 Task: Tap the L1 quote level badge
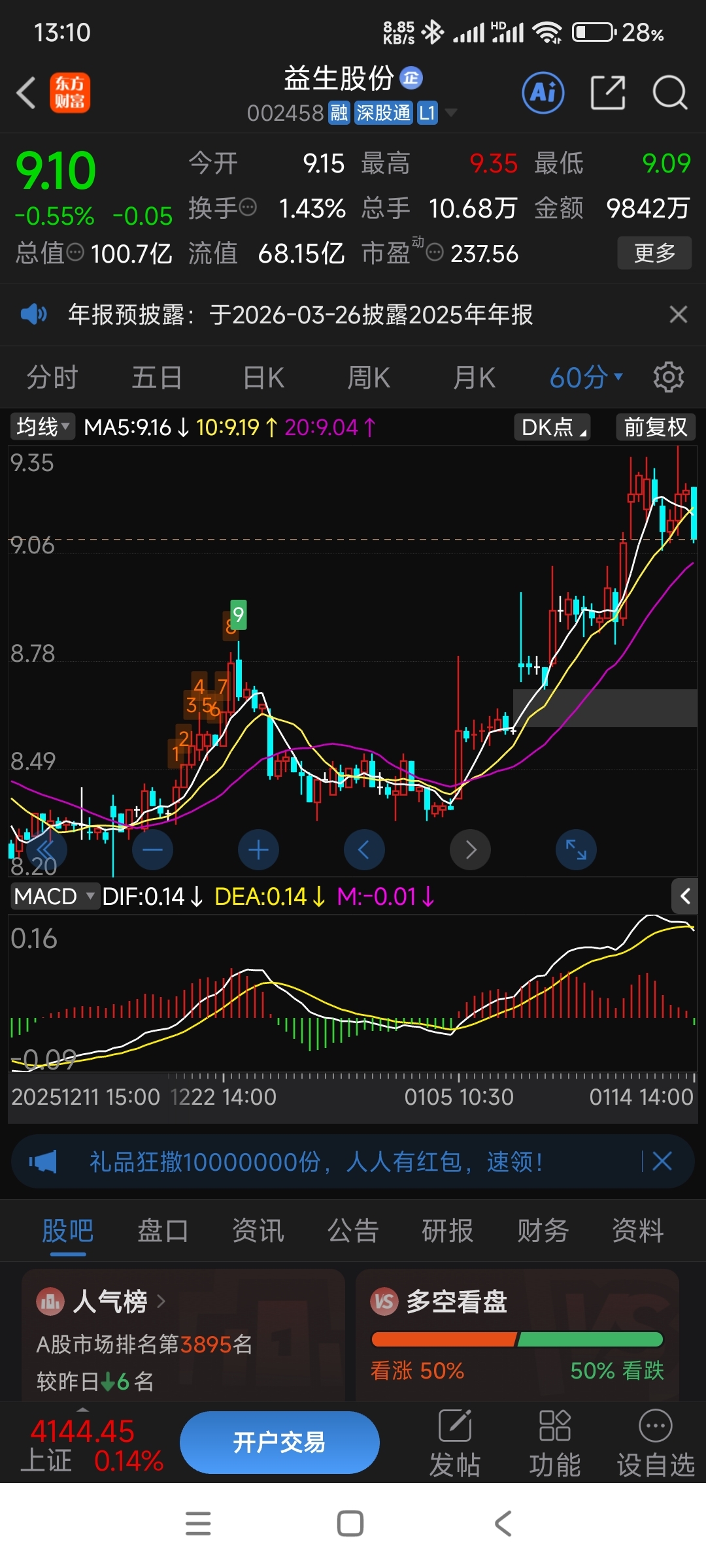[x=427, y=113]
